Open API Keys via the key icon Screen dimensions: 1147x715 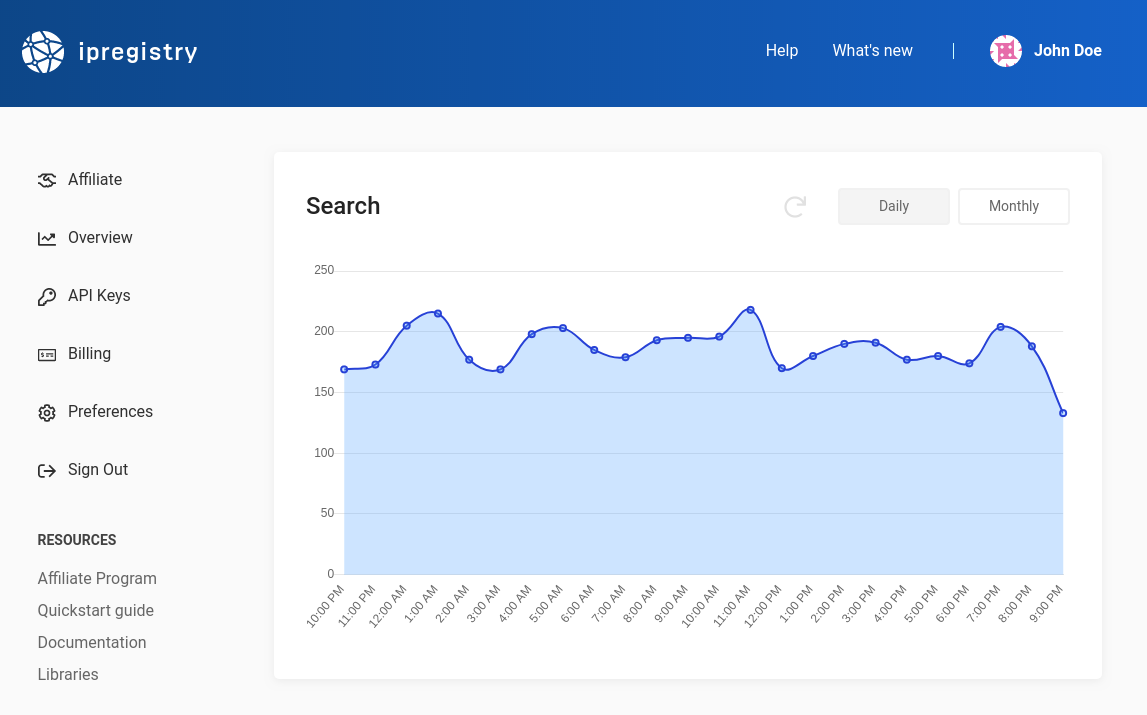[x=46, y=296]
